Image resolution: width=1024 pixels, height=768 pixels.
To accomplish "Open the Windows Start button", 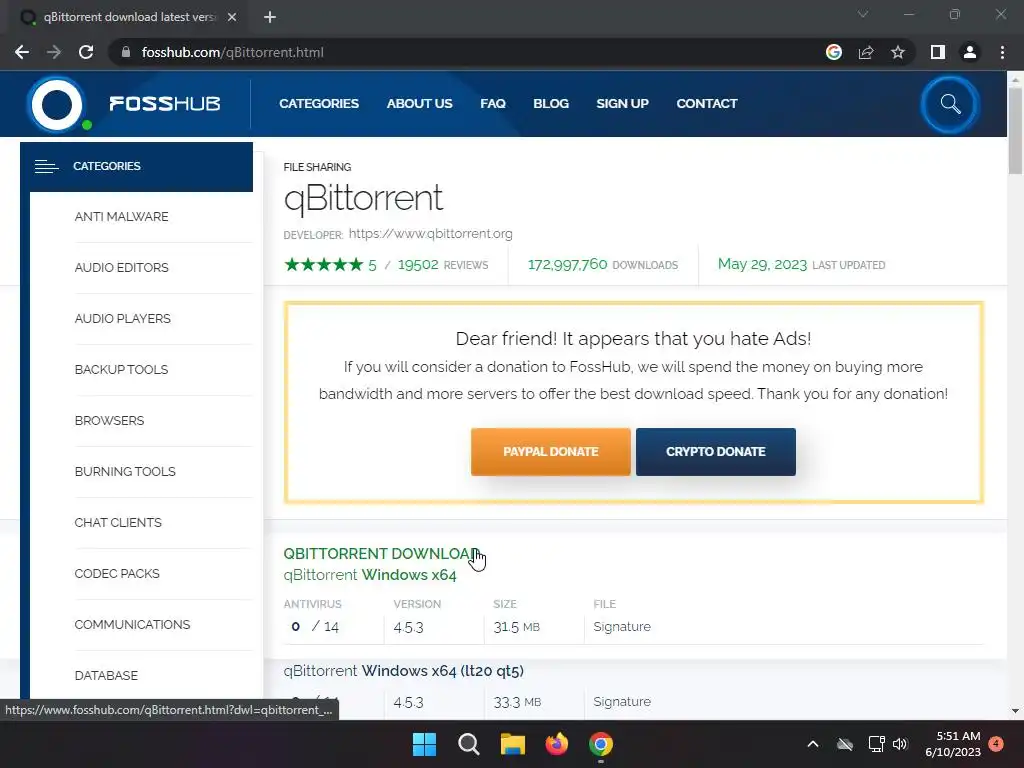I will coord(424,744).
